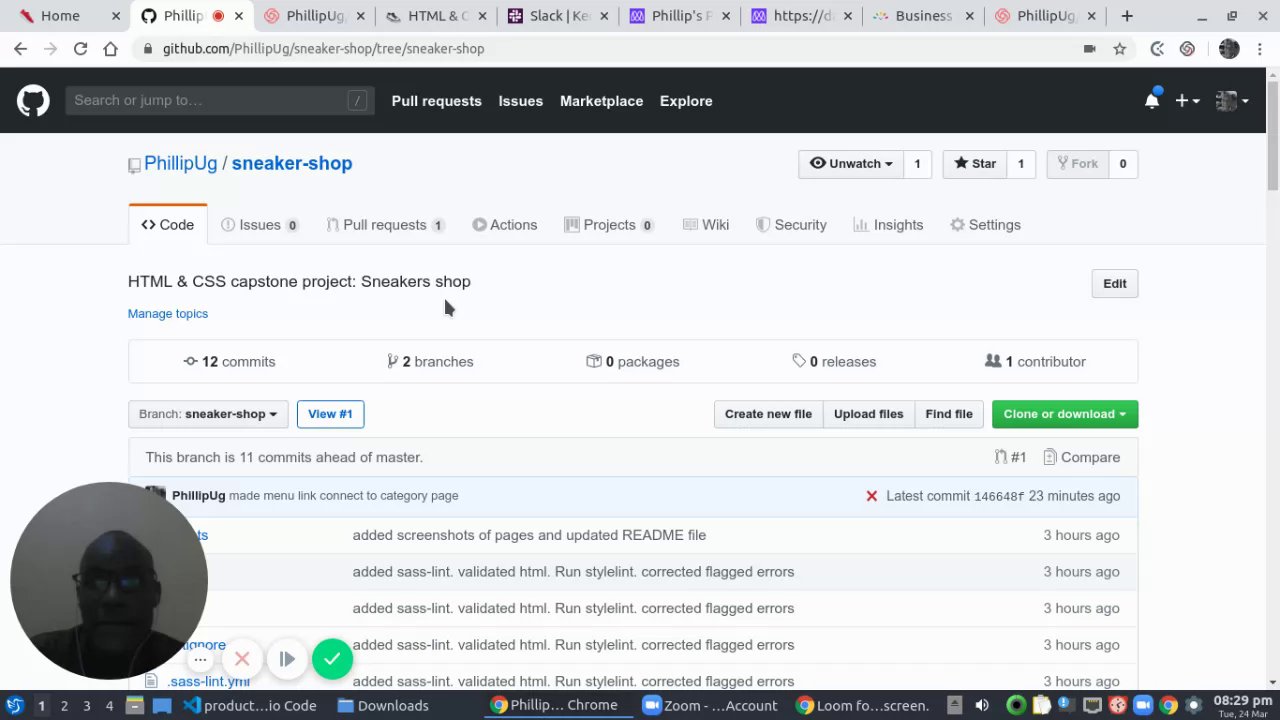Open the Loom extension icon
The width and height of the screenshot is (1280, 720).
point(1187,48)
